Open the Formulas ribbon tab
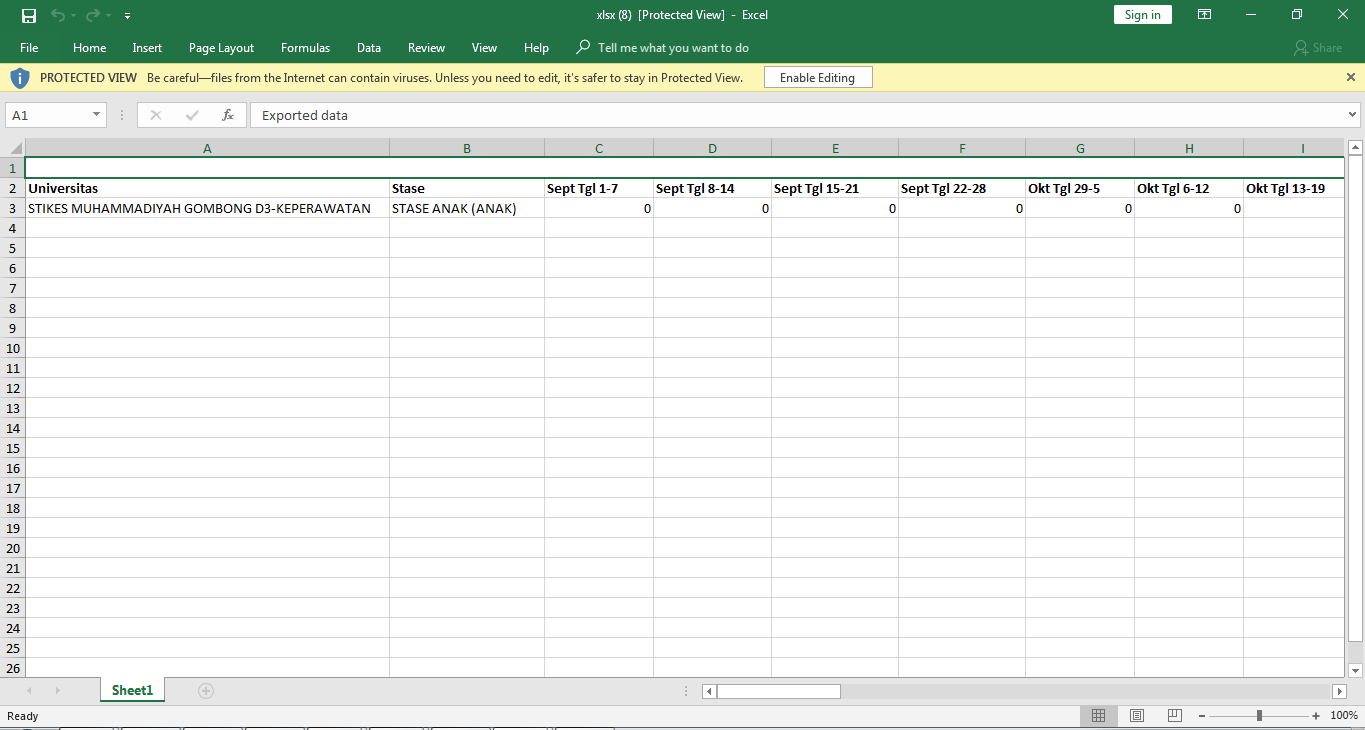This screenshot has height=730, width=1365. [x=305, y=47]
